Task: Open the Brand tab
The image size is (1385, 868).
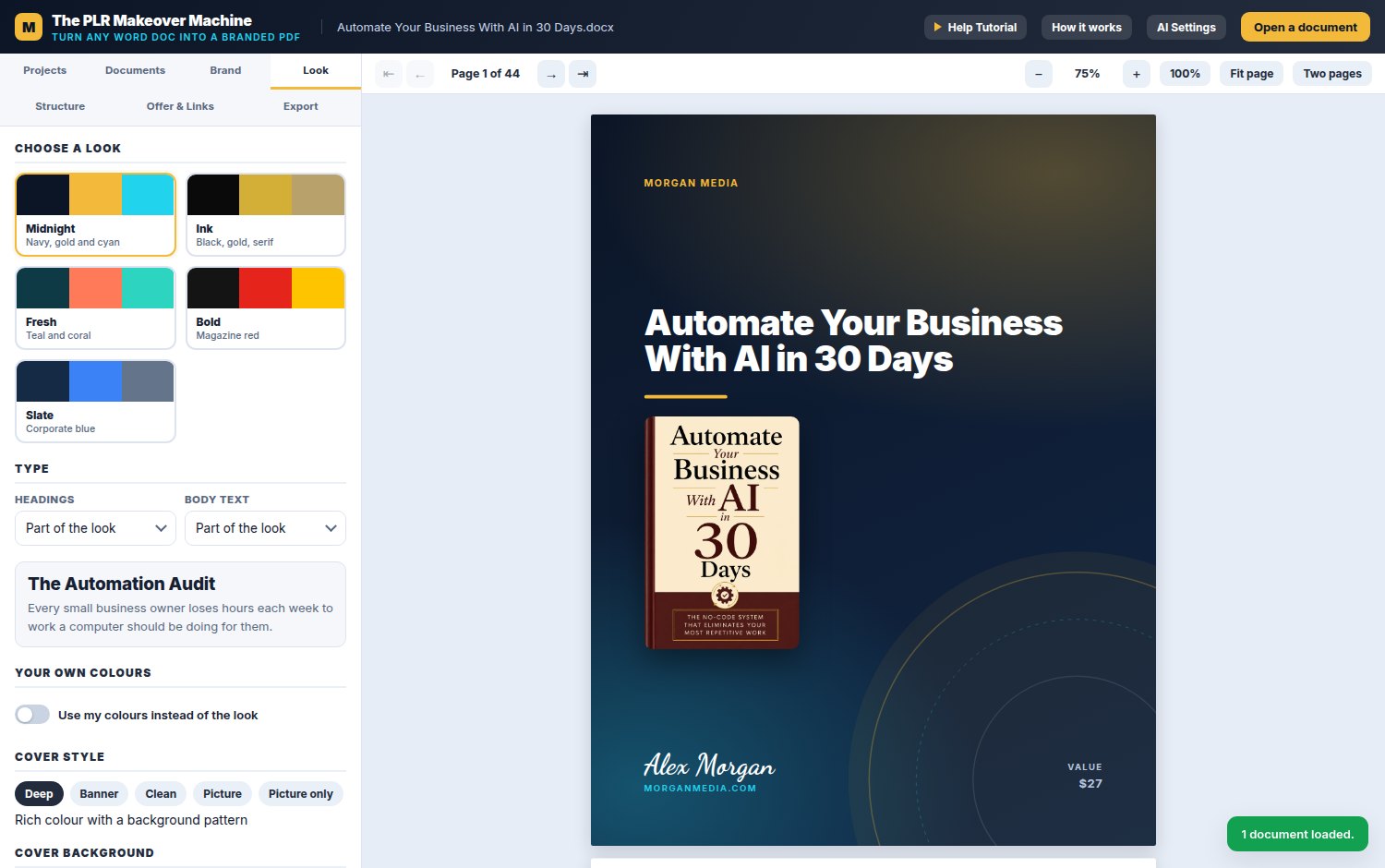Action: pos(225,70)
